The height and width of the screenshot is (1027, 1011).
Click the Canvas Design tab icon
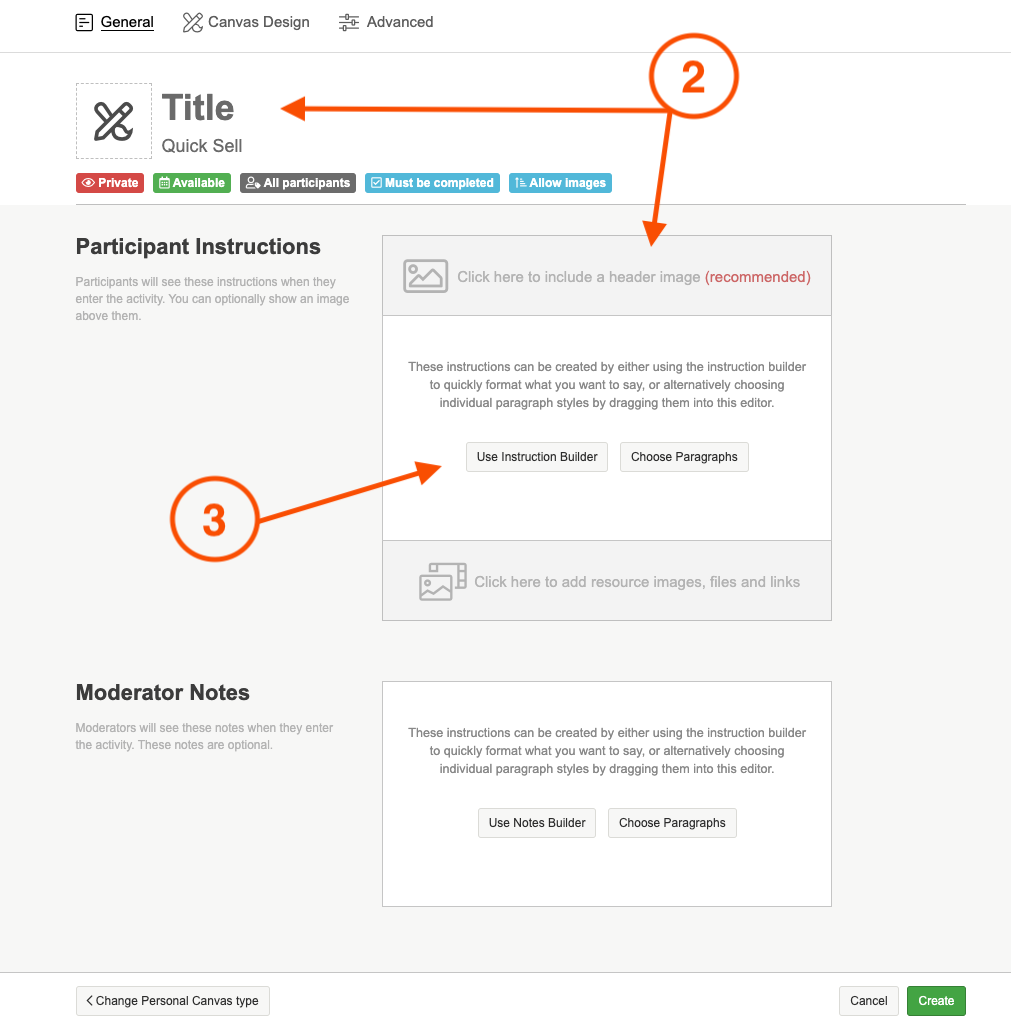click(193, 22)
